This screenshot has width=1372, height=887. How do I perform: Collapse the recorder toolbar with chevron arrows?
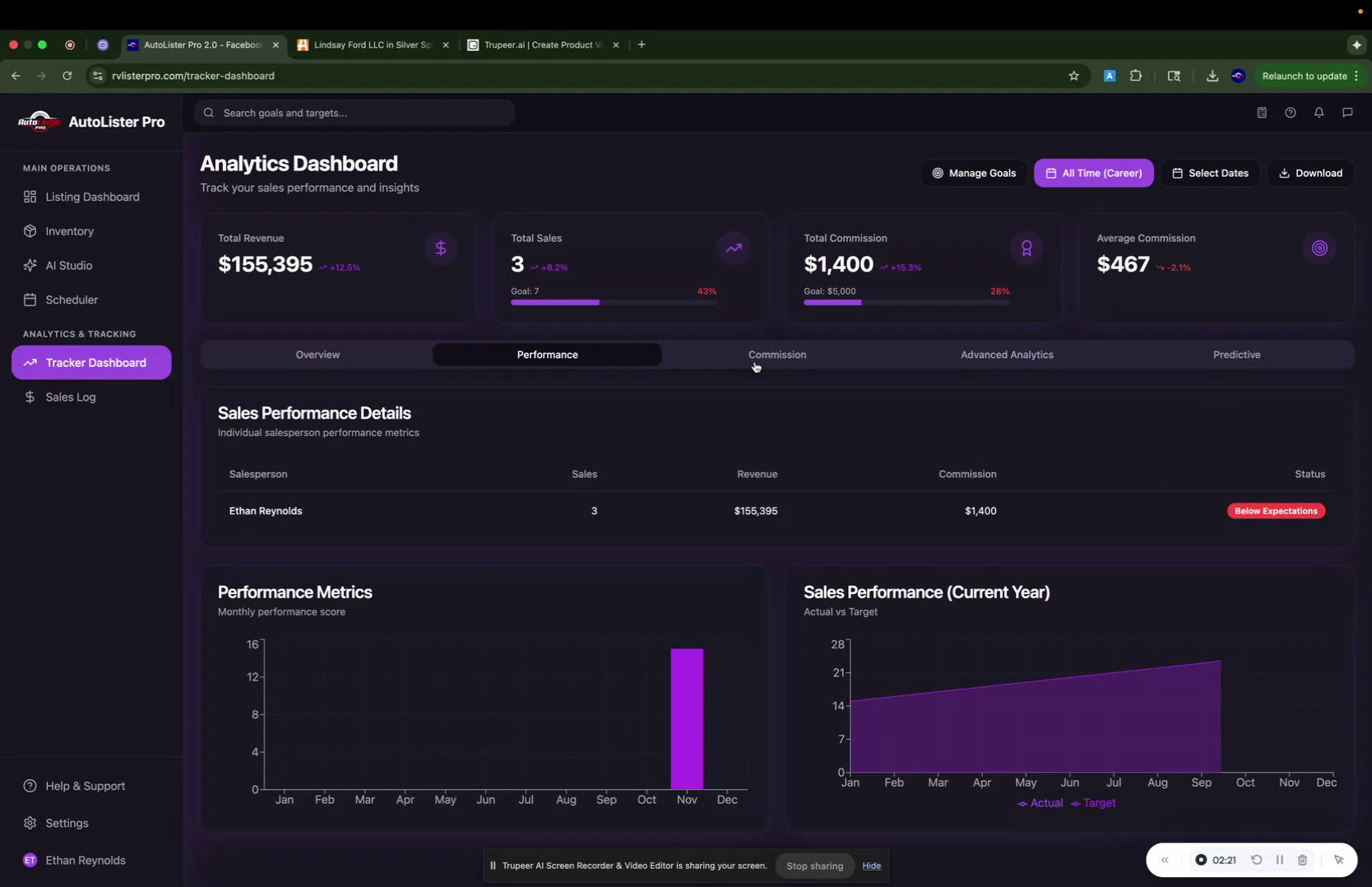1164,860
